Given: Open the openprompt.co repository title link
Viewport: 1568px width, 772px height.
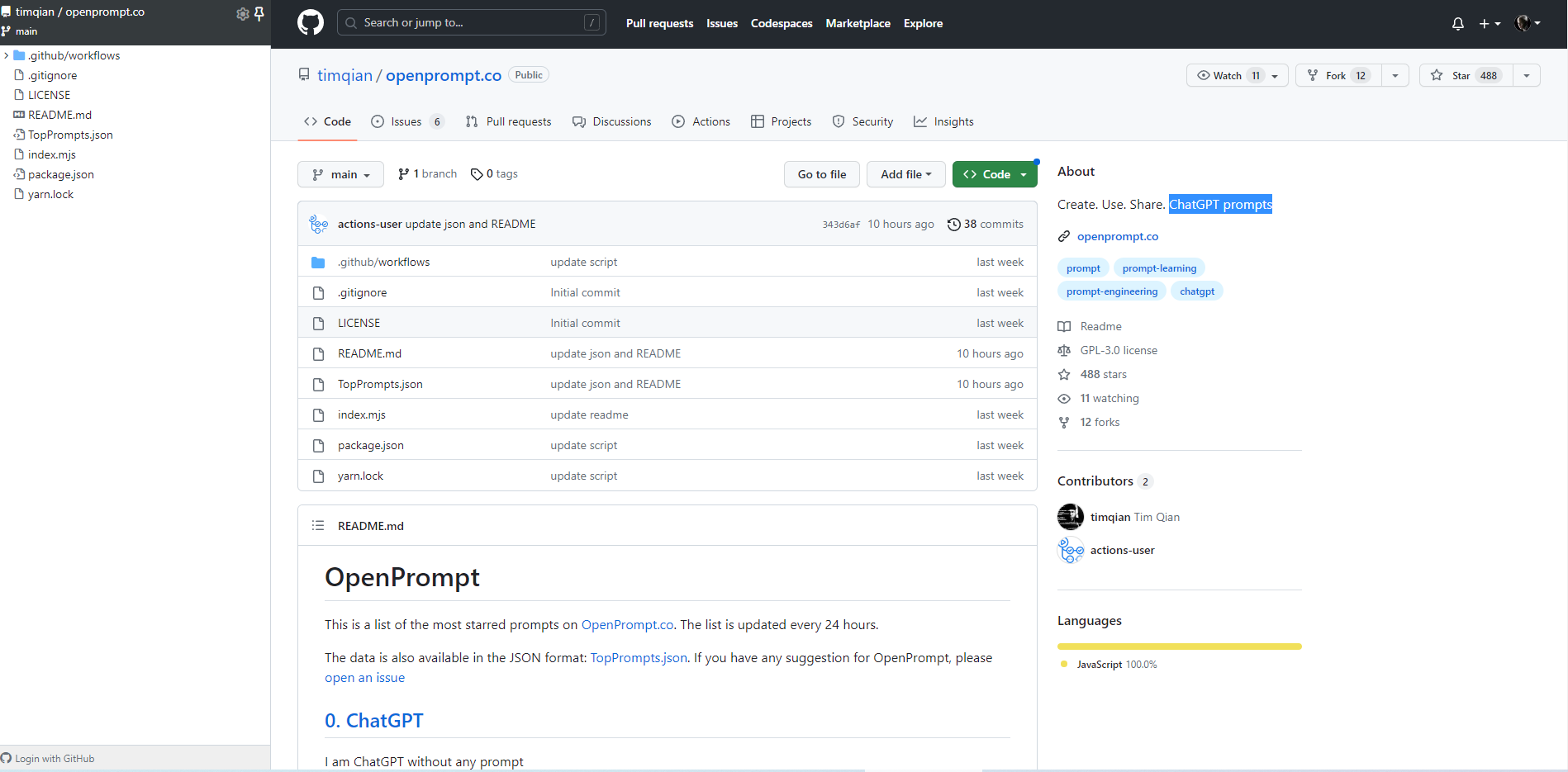Looking at the screenshot, I should (444, 75).
